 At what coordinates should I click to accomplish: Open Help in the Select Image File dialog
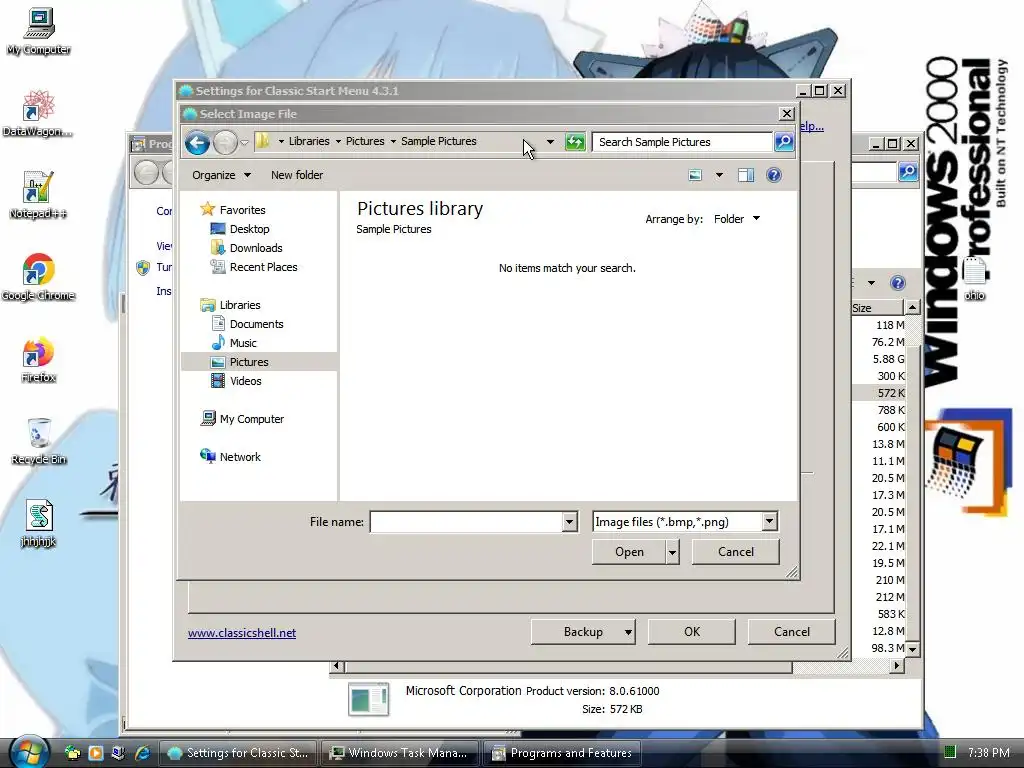(774, 175)
